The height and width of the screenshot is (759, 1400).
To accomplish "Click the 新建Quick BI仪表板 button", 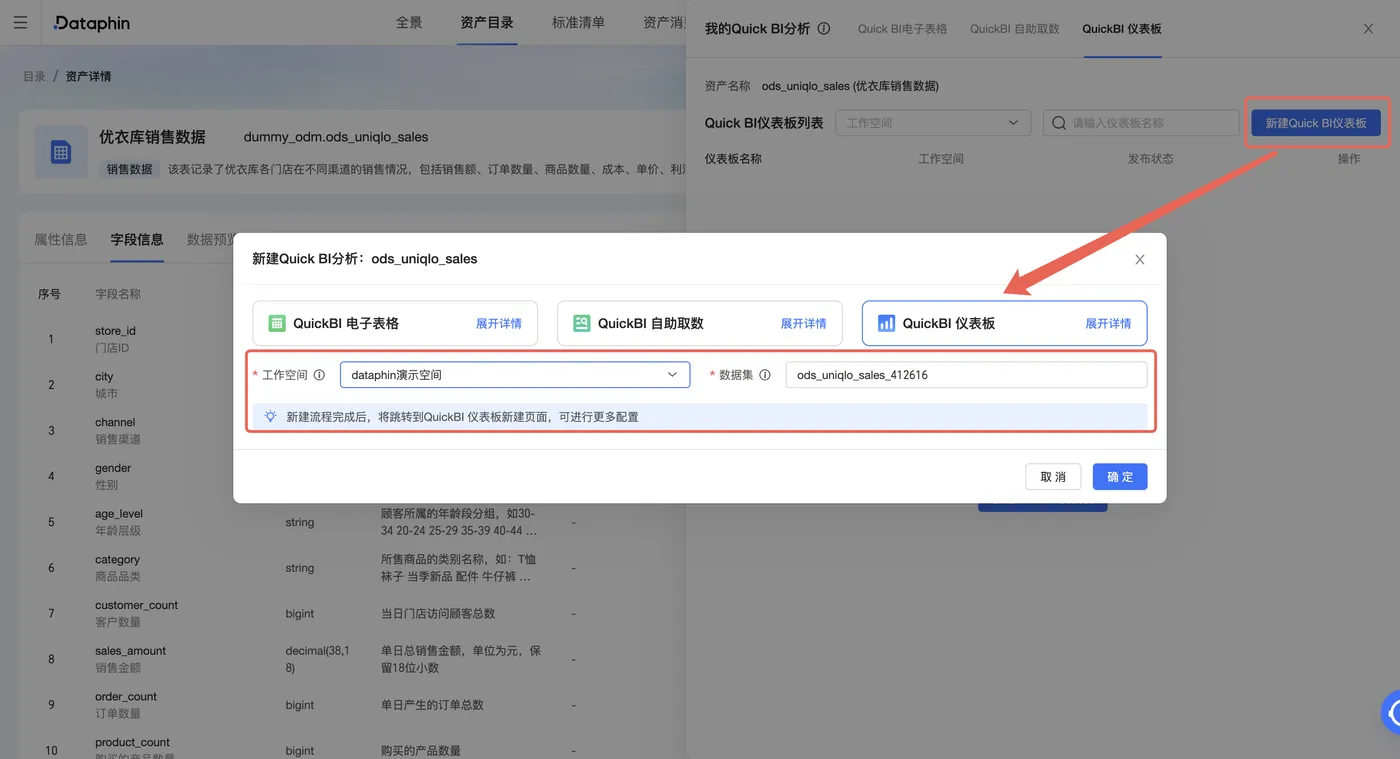I will pos(1316,123).
